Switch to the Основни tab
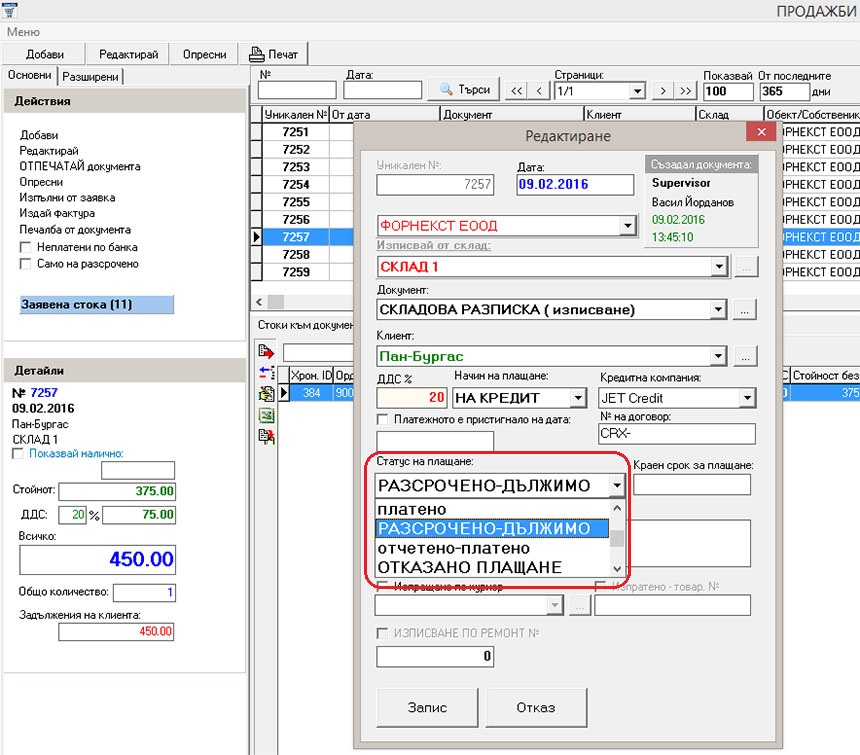This screenshot has height=755, width=860. click(29, 75)
